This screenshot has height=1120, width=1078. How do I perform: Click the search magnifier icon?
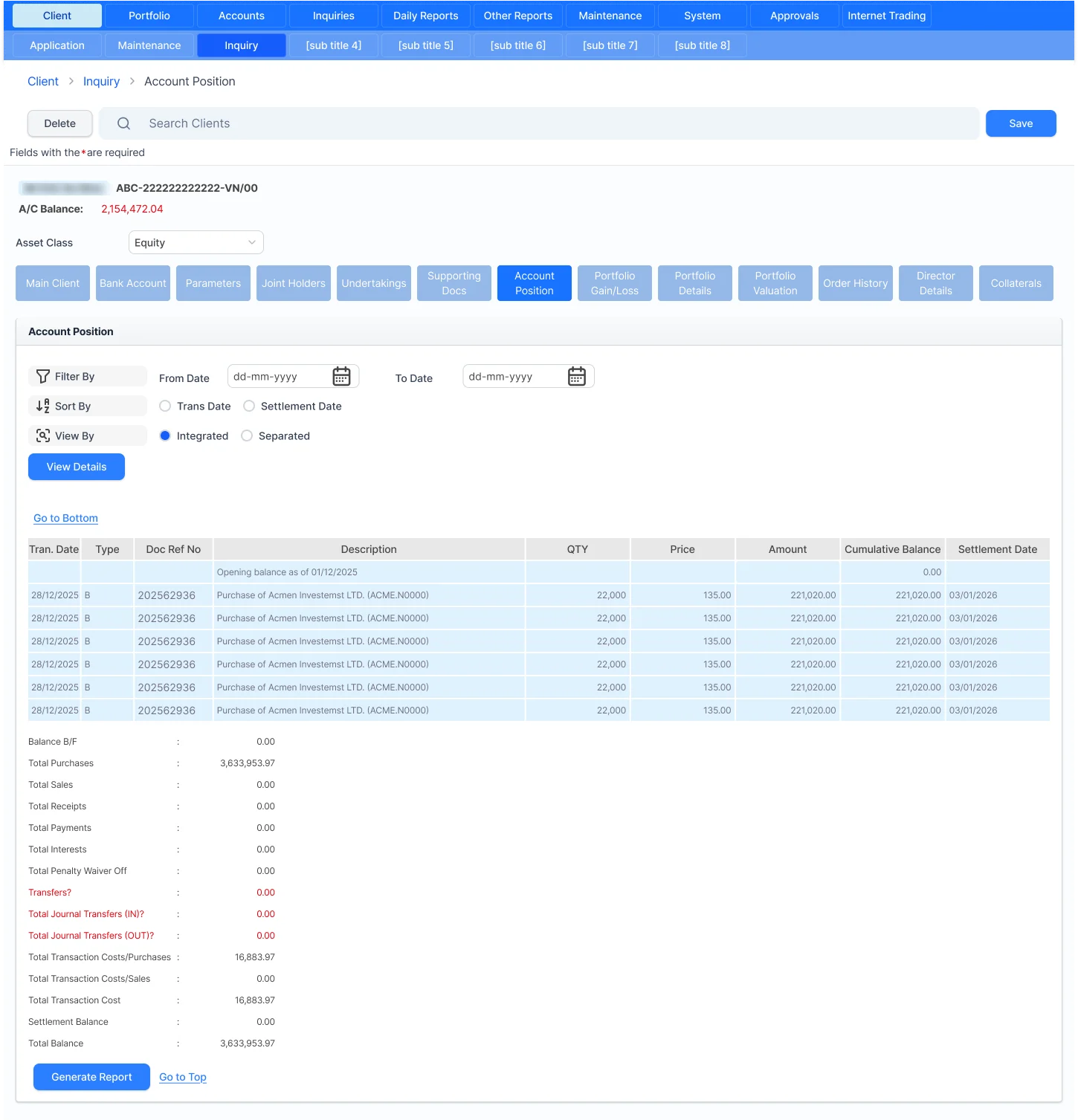pyautogui.click(x=123, y=123)
